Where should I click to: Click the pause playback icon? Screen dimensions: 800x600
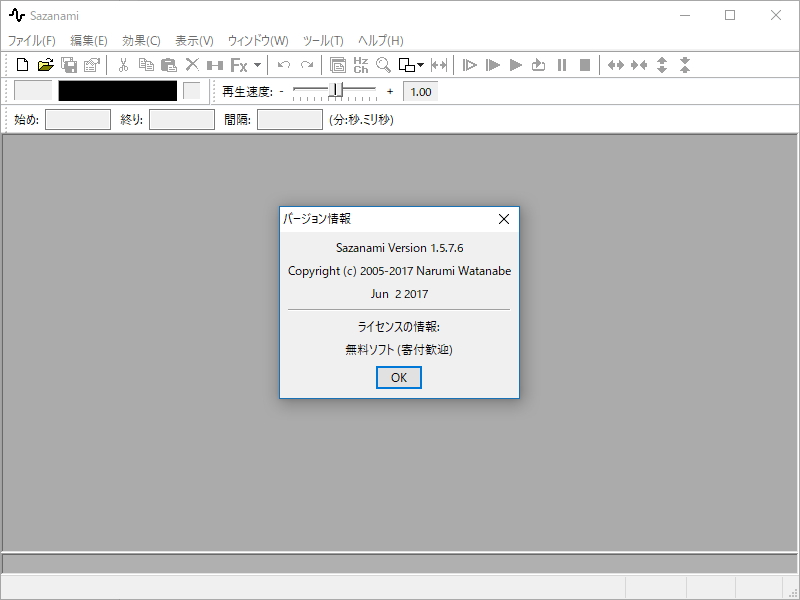pyautogui.click(x=562, y=65)
